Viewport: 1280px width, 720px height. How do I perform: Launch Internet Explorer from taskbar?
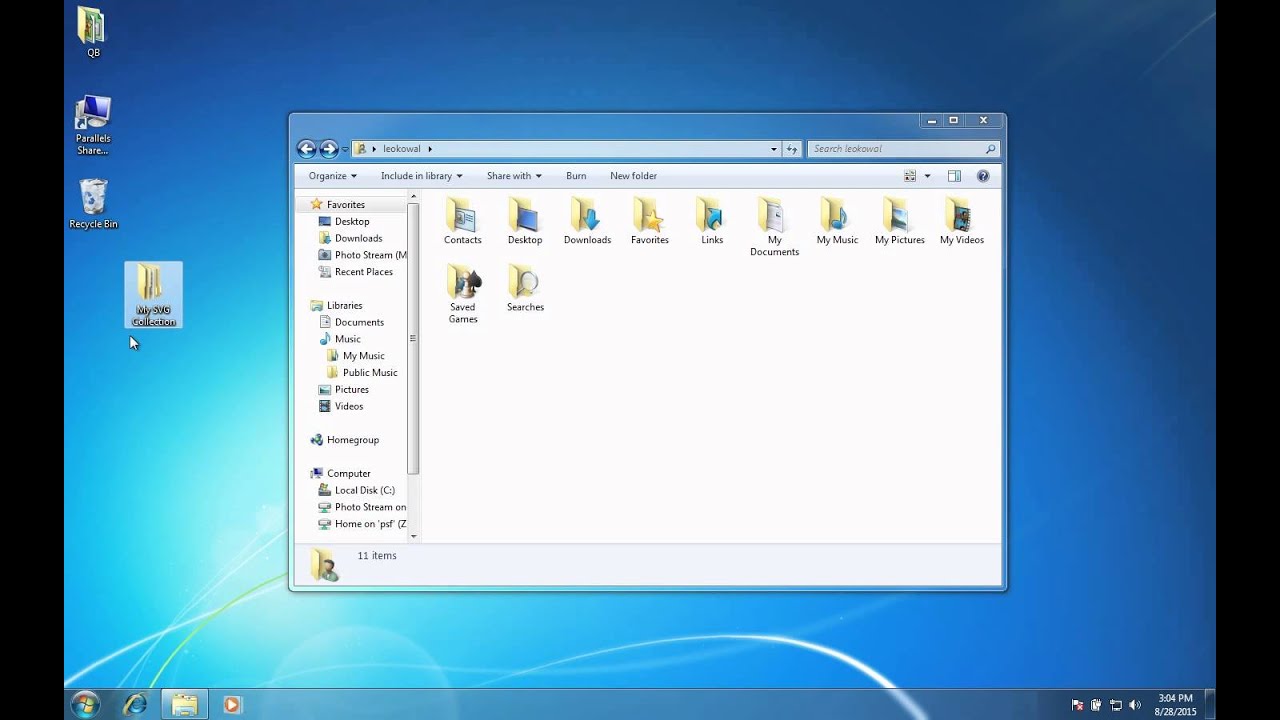135,704
